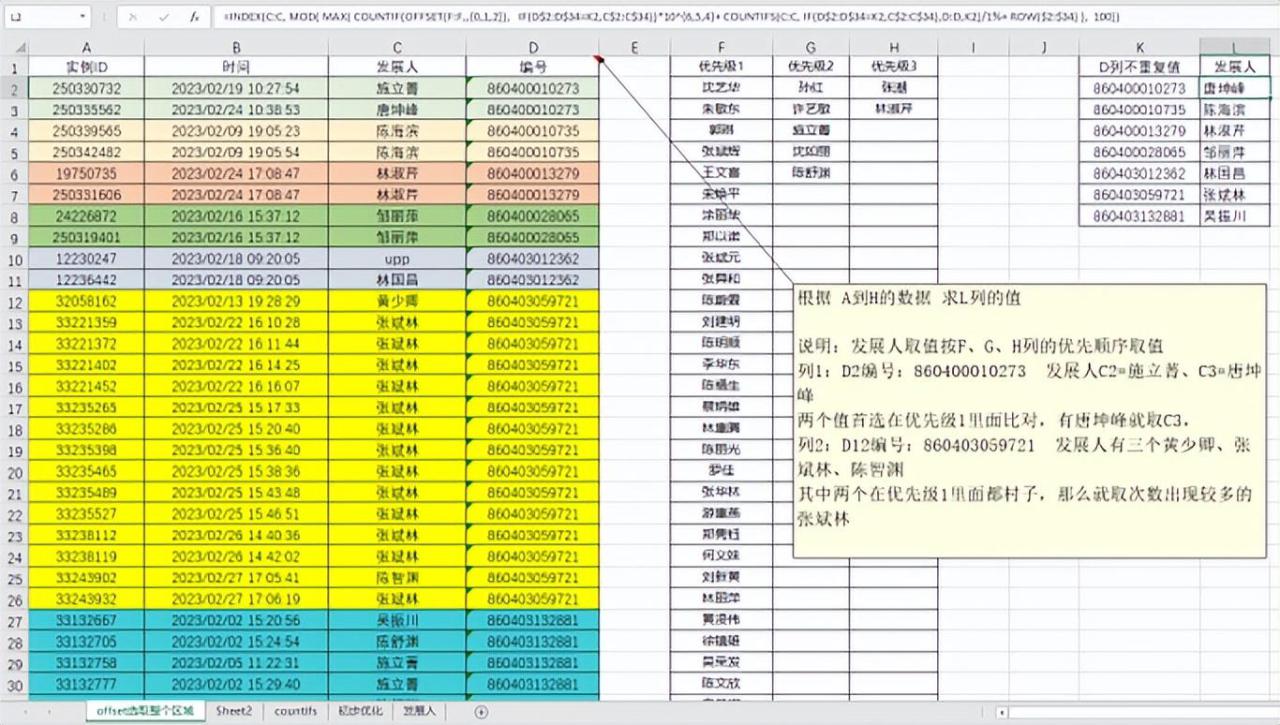
Task: Click the 优先级2 header cell
Action: (811, 66)
